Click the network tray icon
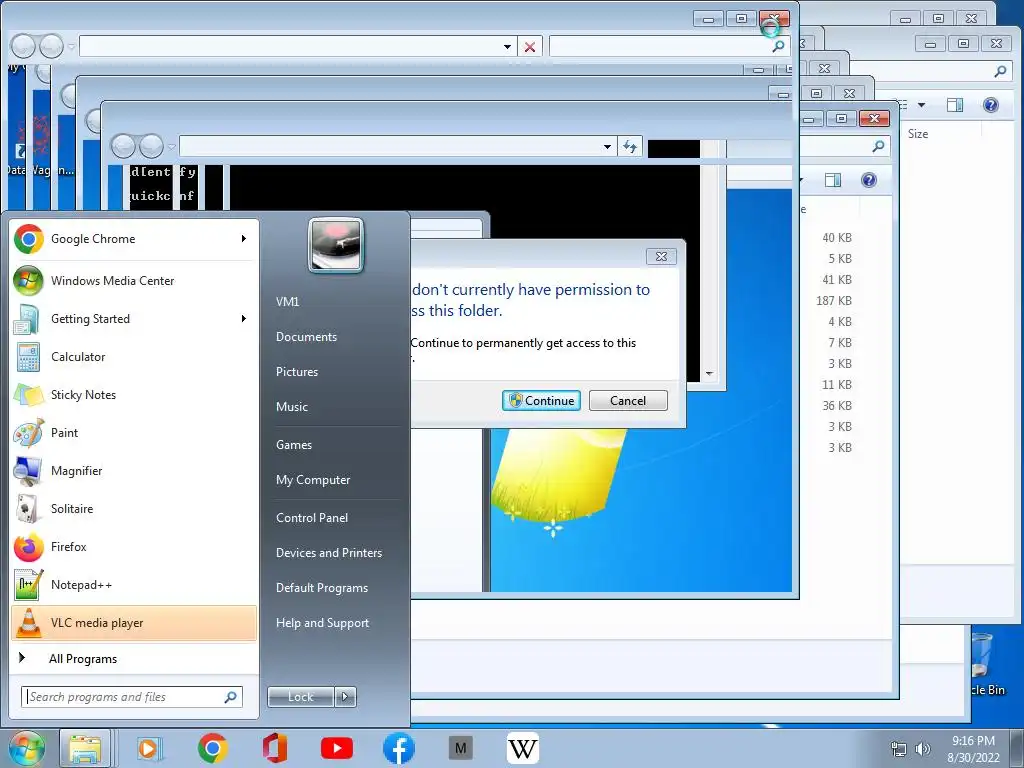1024x768 pixels. pos(899,749)
